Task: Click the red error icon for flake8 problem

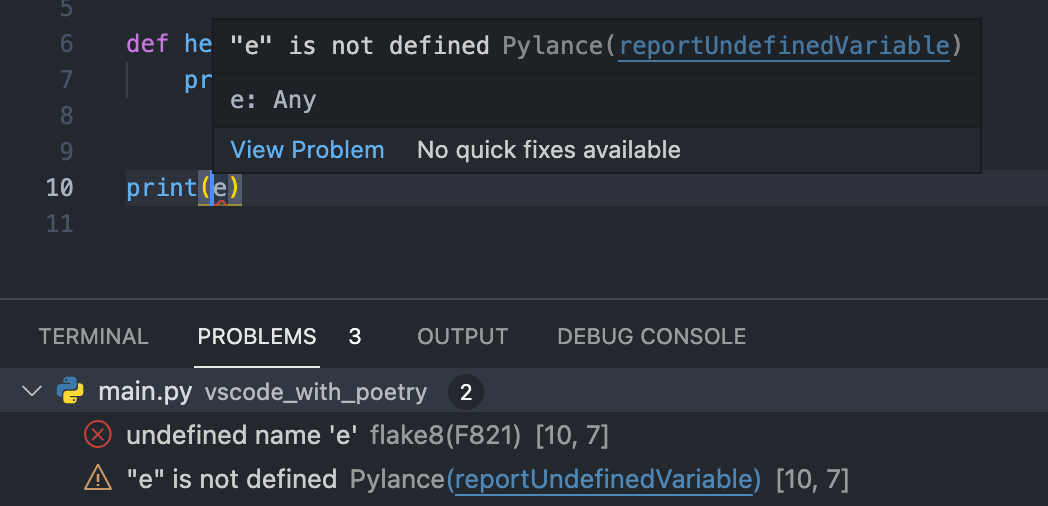Action: pos(98,435)
